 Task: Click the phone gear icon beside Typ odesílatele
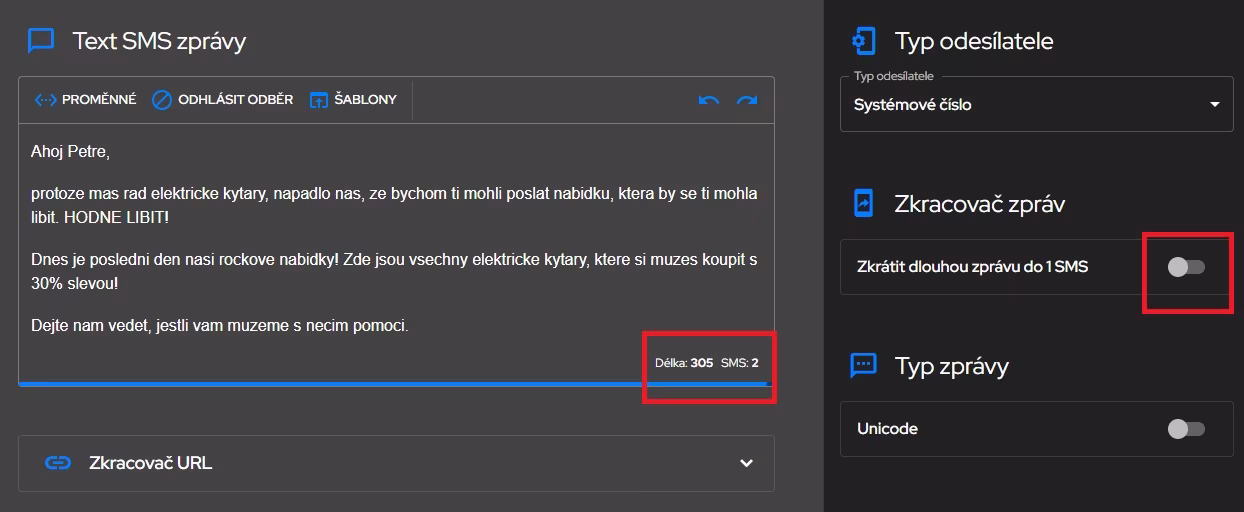point(862,41)
